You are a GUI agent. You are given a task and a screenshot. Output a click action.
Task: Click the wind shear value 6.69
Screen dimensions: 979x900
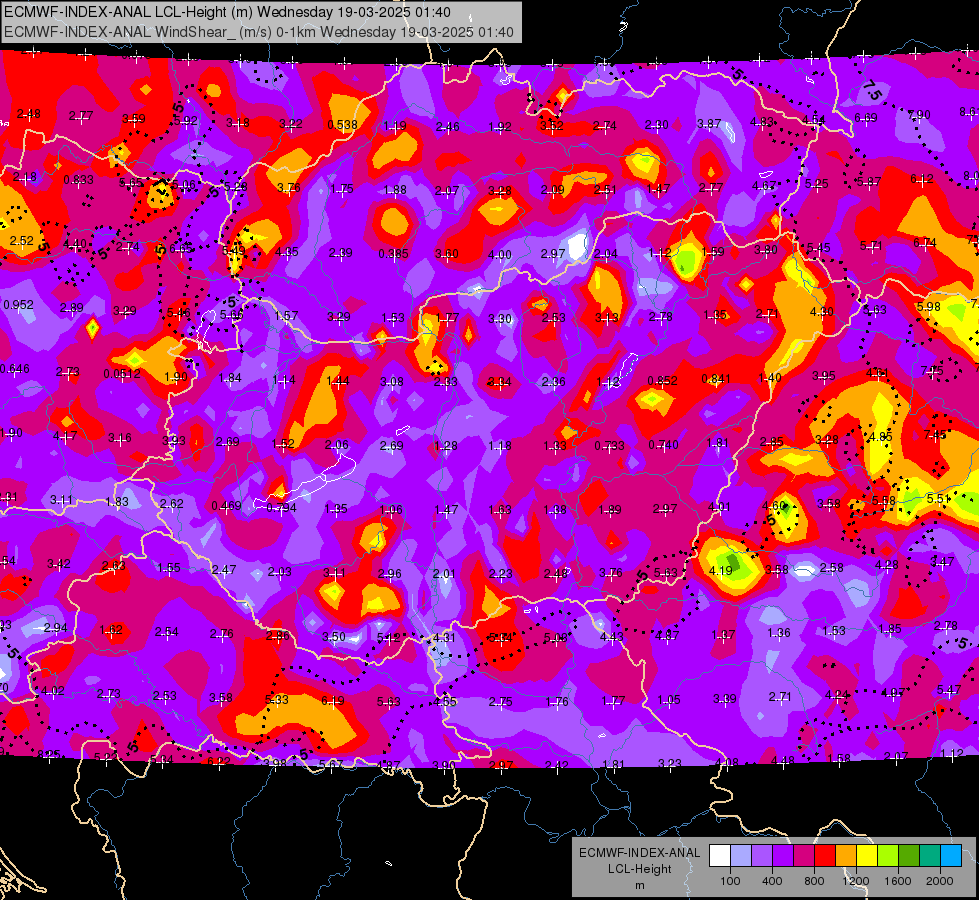[x=865, y=117]
